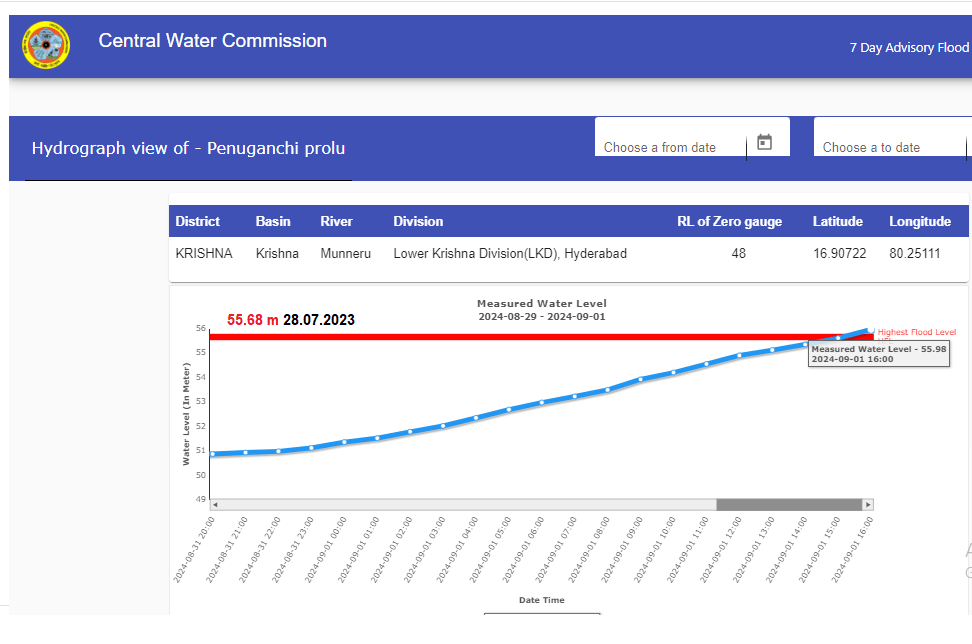The image size is (972, 644).
Task: Click the Central Water Commission logo
Action: [47, 46]
